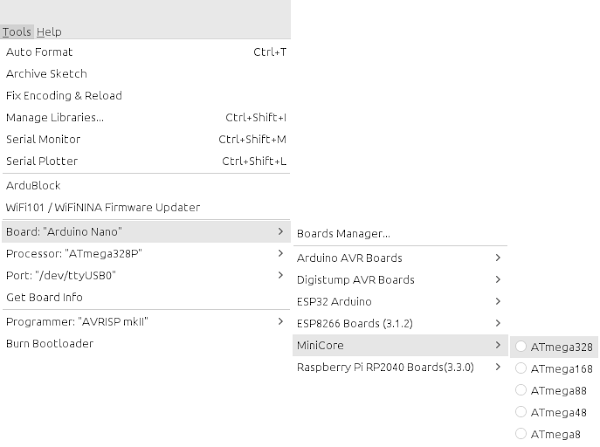Open the Serial Monitor
600x447 pixels.
click(x=146, y=139)
